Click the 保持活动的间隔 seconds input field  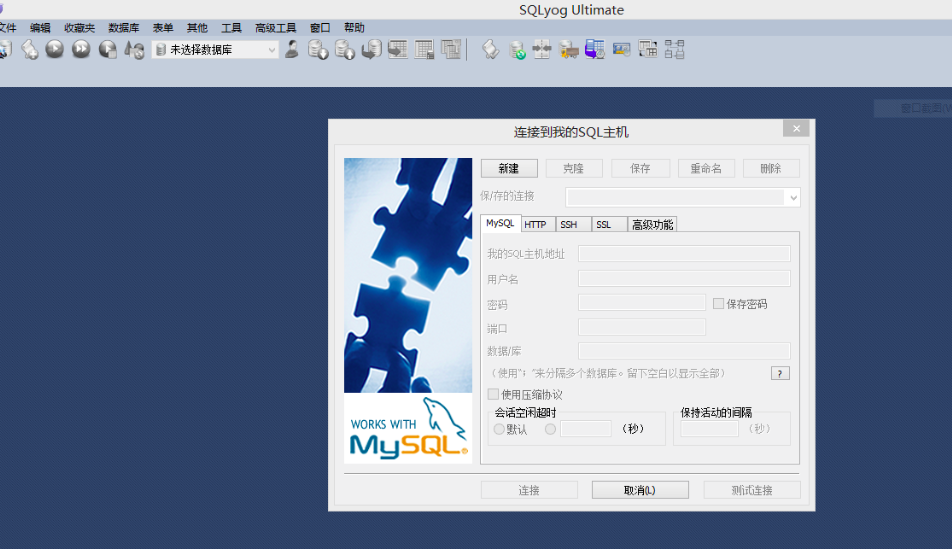[709, 429]
